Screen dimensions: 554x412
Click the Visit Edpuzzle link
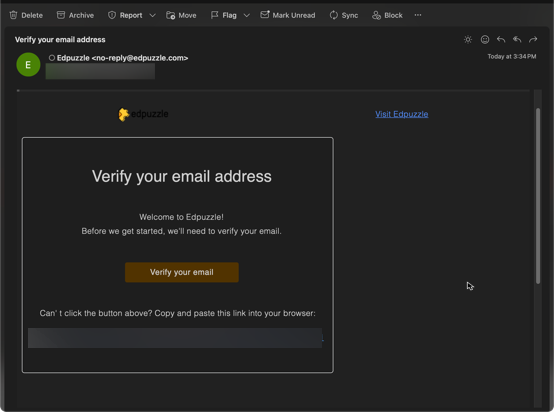(x=402, y=114)
